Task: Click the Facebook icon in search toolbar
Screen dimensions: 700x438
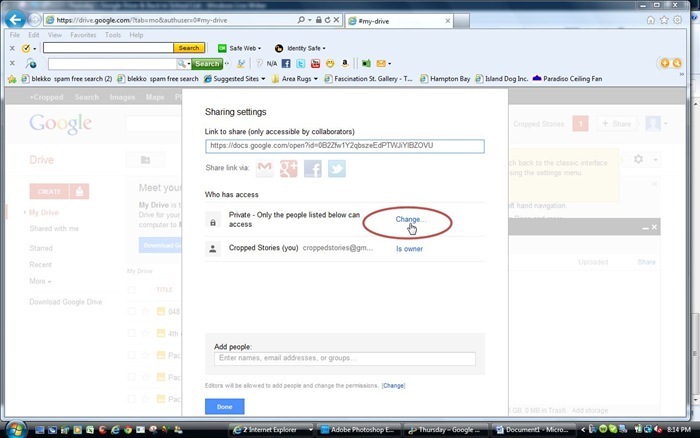Action: coord(286,63)
